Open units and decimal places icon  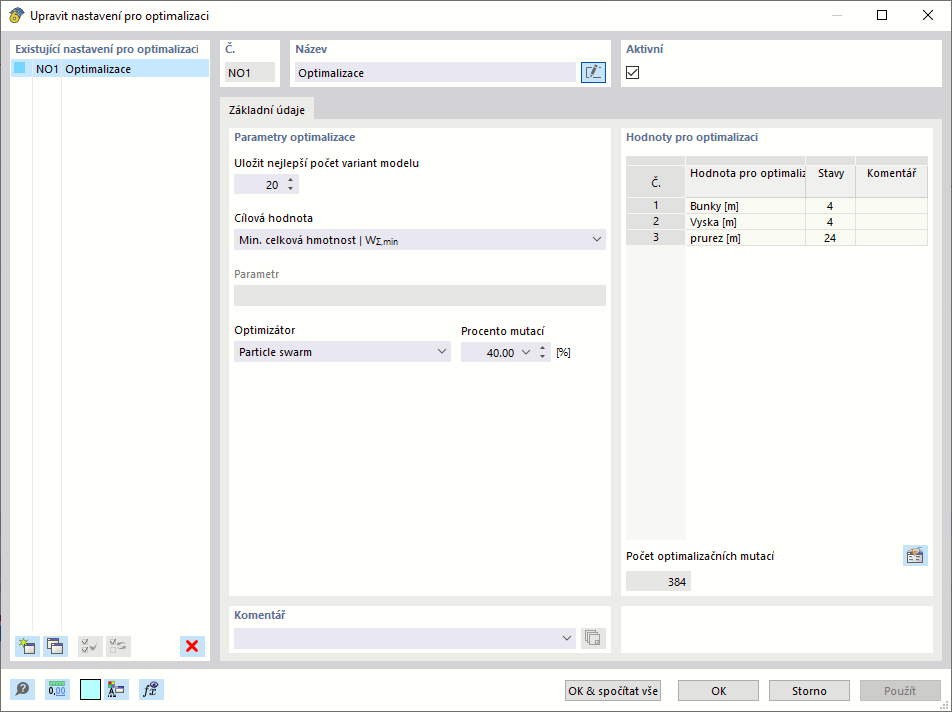tap(57, 690)
